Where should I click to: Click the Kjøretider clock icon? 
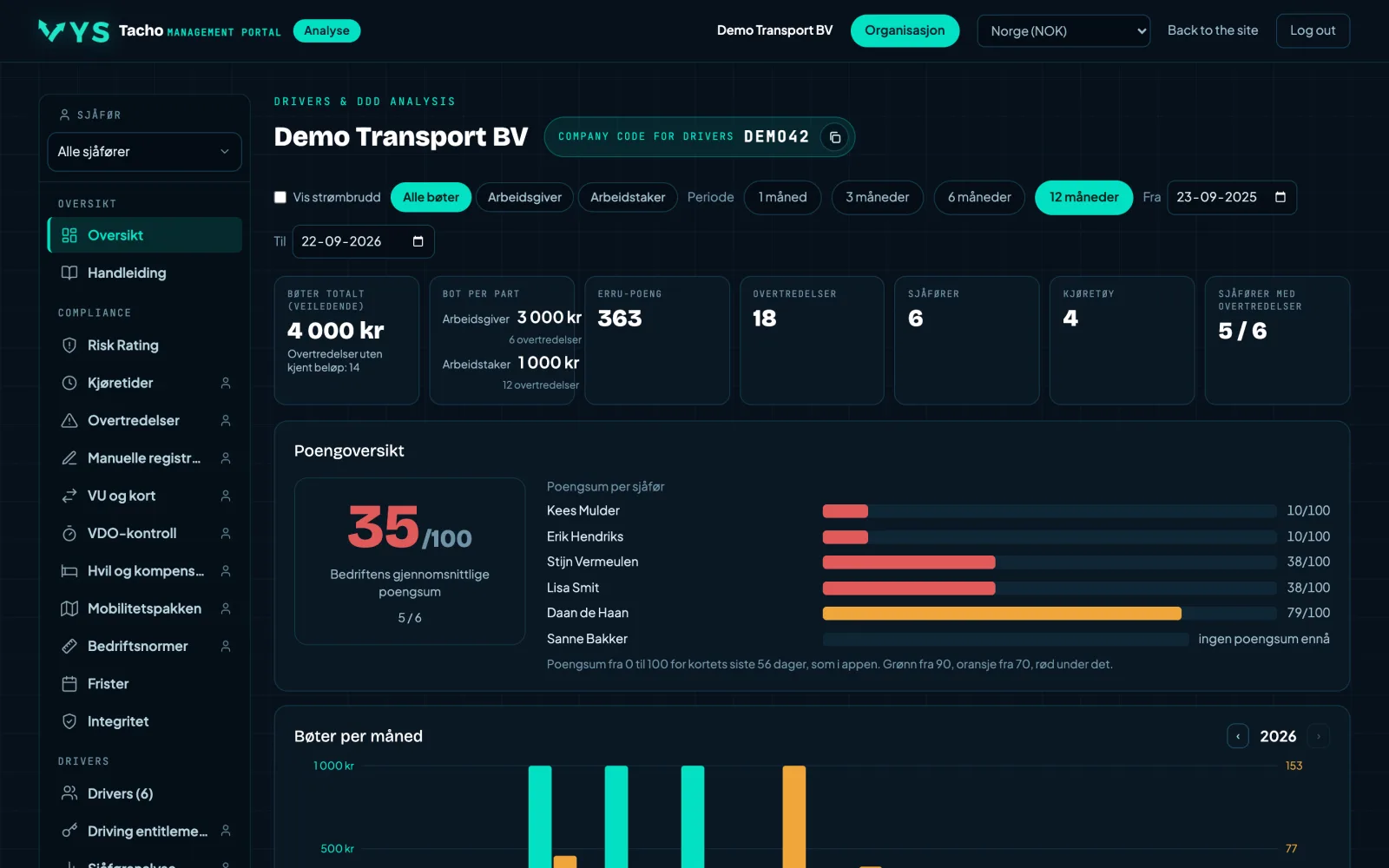pyautogui.click(x=69, y=383)
